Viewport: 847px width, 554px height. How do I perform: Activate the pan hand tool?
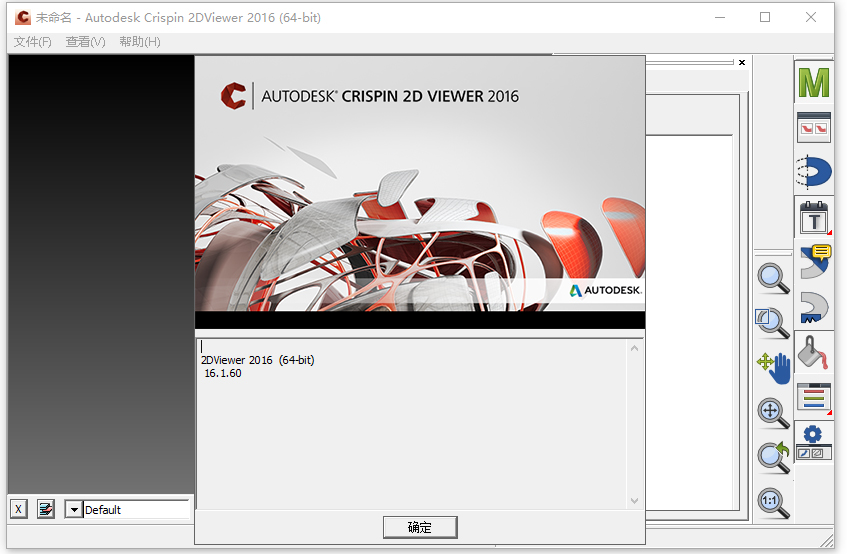click(774, 368)
